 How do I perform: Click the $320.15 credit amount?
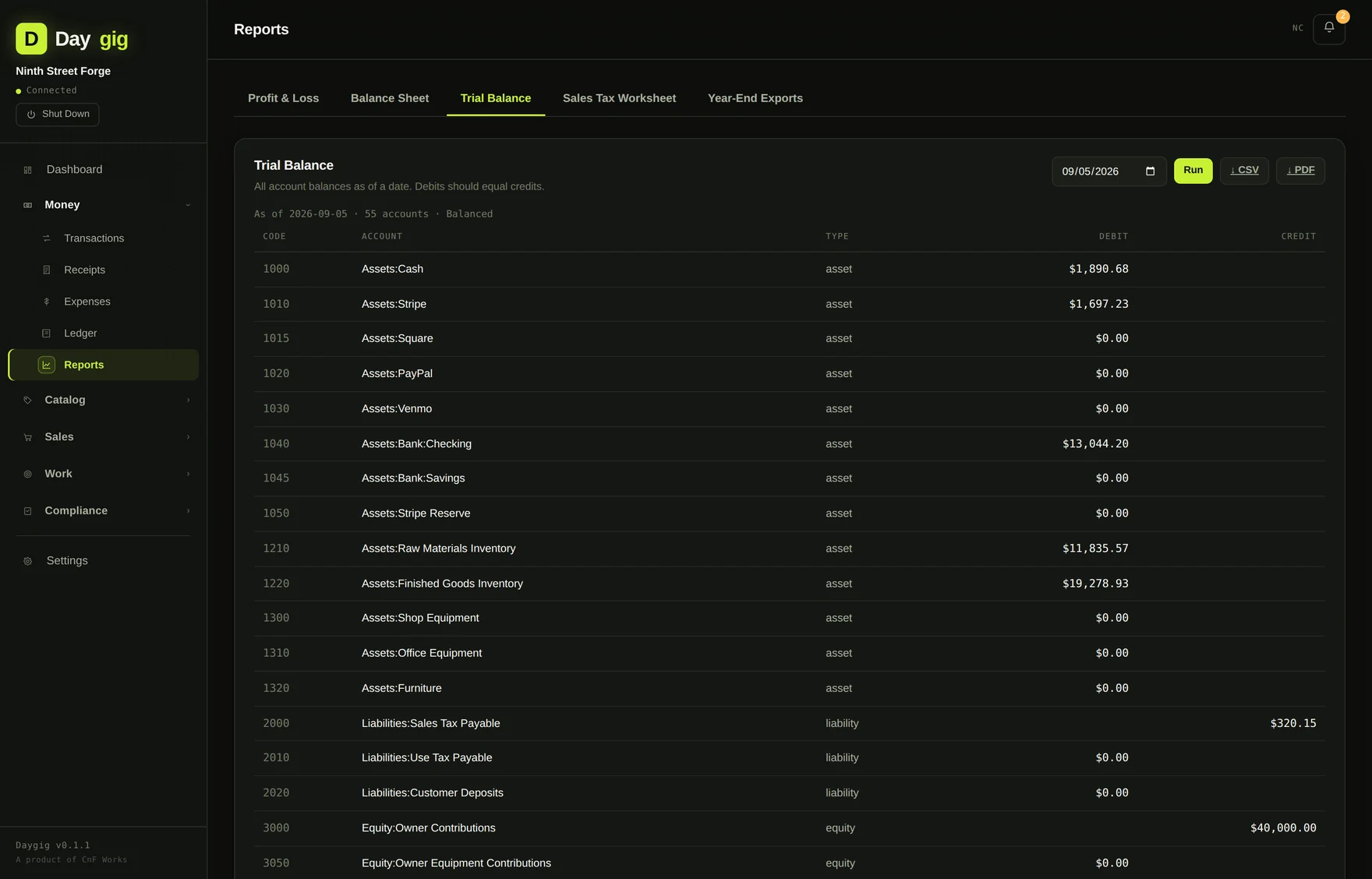click(1293, 723)
